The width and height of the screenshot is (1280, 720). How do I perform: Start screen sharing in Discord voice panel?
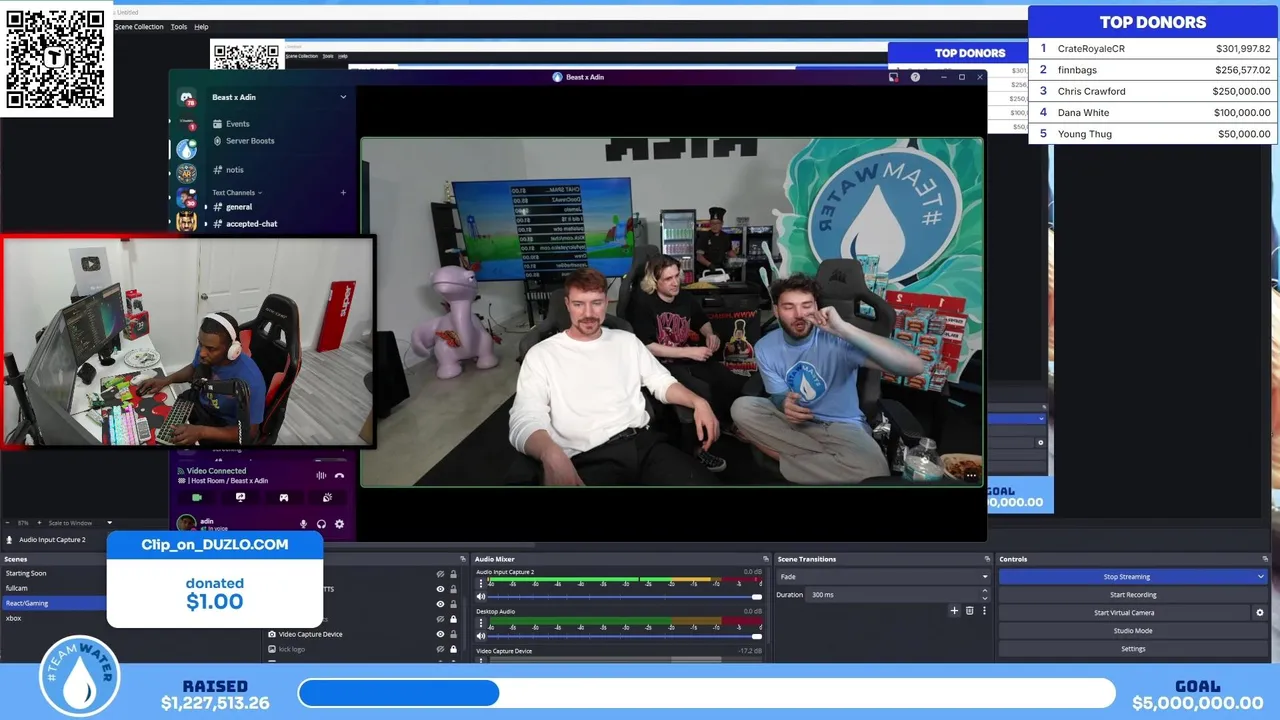tap(240, 497)
